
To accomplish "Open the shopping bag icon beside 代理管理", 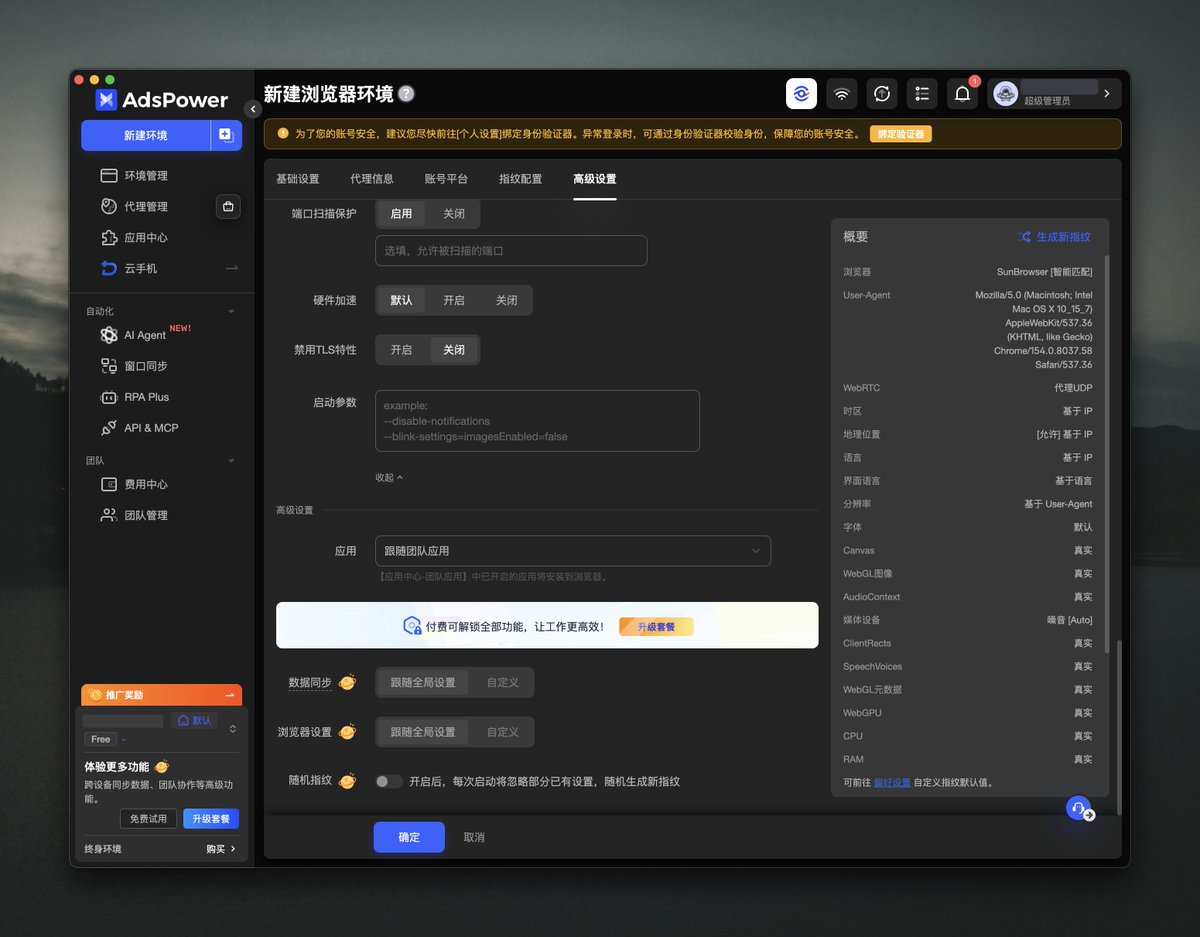I will tap(228, 207).
